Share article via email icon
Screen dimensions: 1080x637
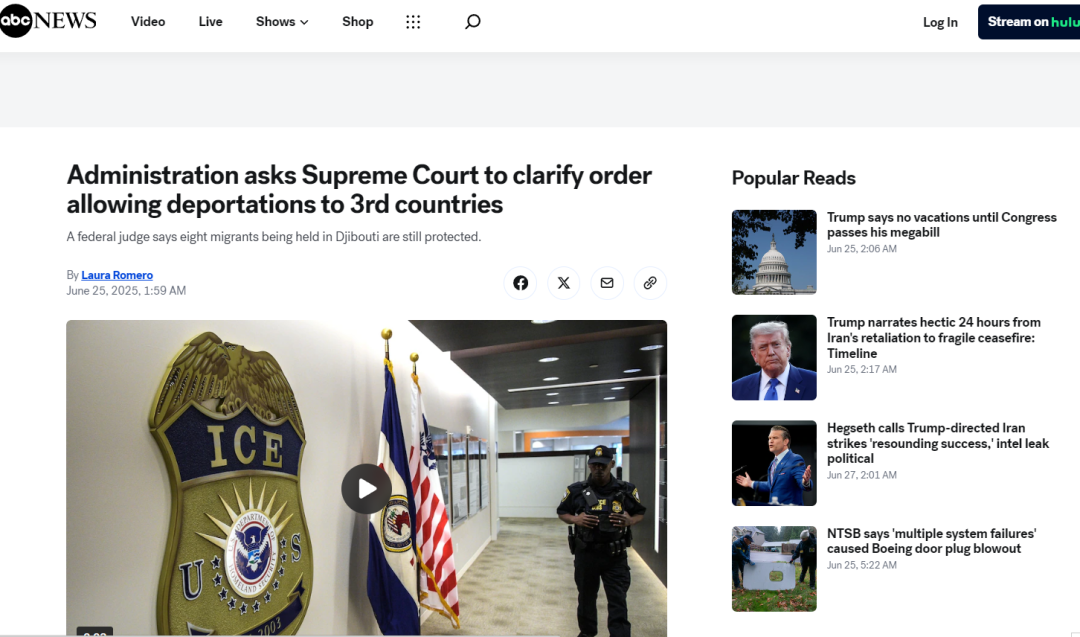click(607, 283)
